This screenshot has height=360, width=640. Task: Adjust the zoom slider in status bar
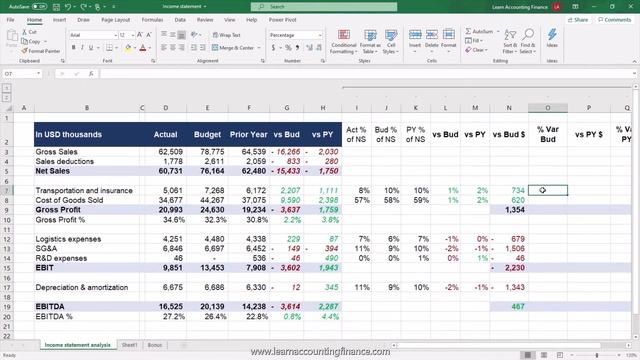point(596,356)
